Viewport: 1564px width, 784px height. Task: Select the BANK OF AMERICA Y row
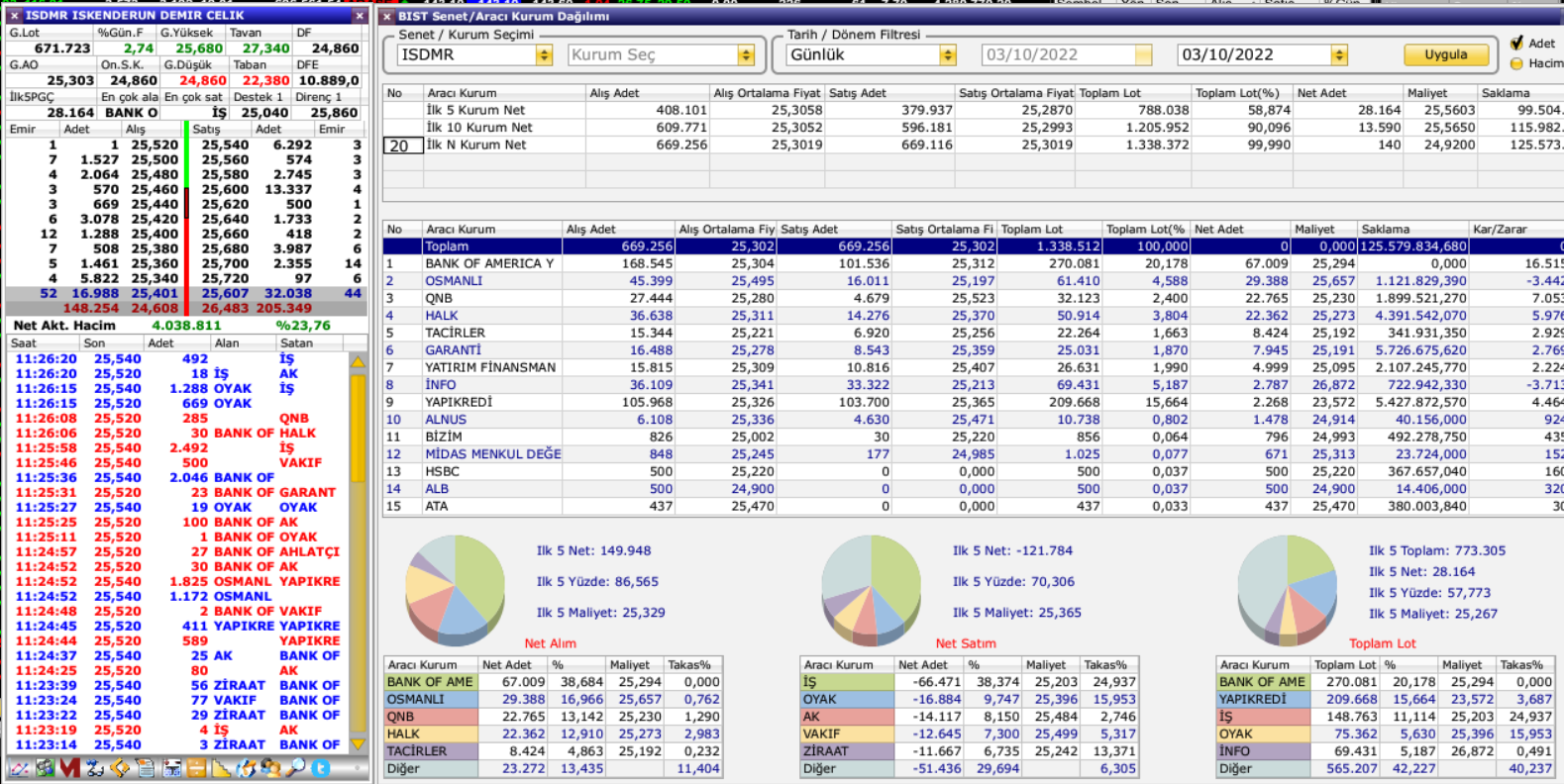click(x=973, y=263)
